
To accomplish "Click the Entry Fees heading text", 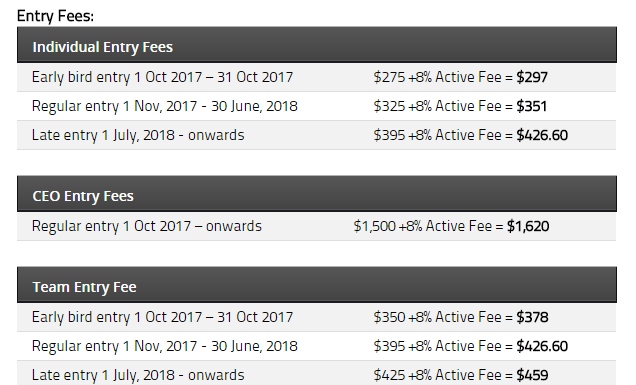I will 55,16.
